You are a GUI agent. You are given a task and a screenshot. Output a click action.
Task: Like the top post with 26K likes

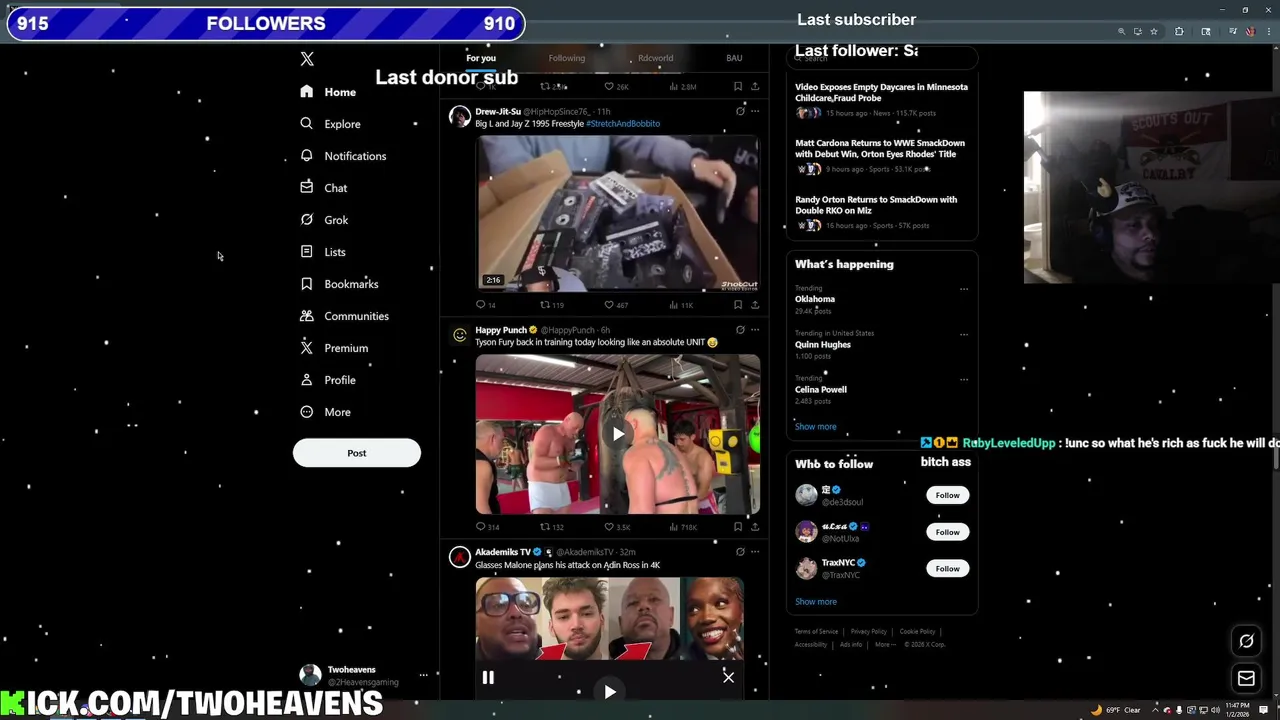(x=616, y=87)
